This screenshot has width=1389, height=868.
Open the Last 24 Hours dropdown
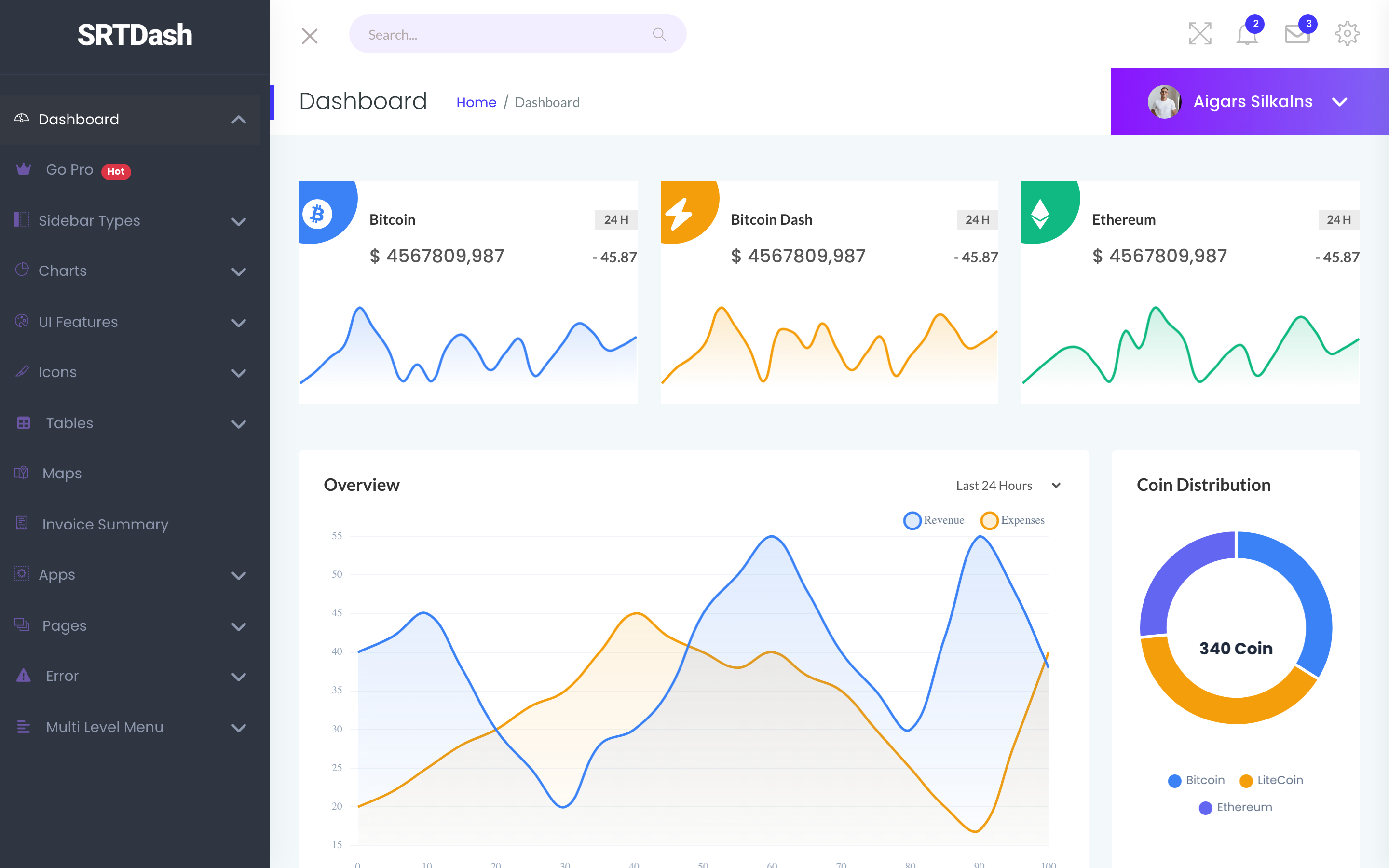tap(1008, 486)
